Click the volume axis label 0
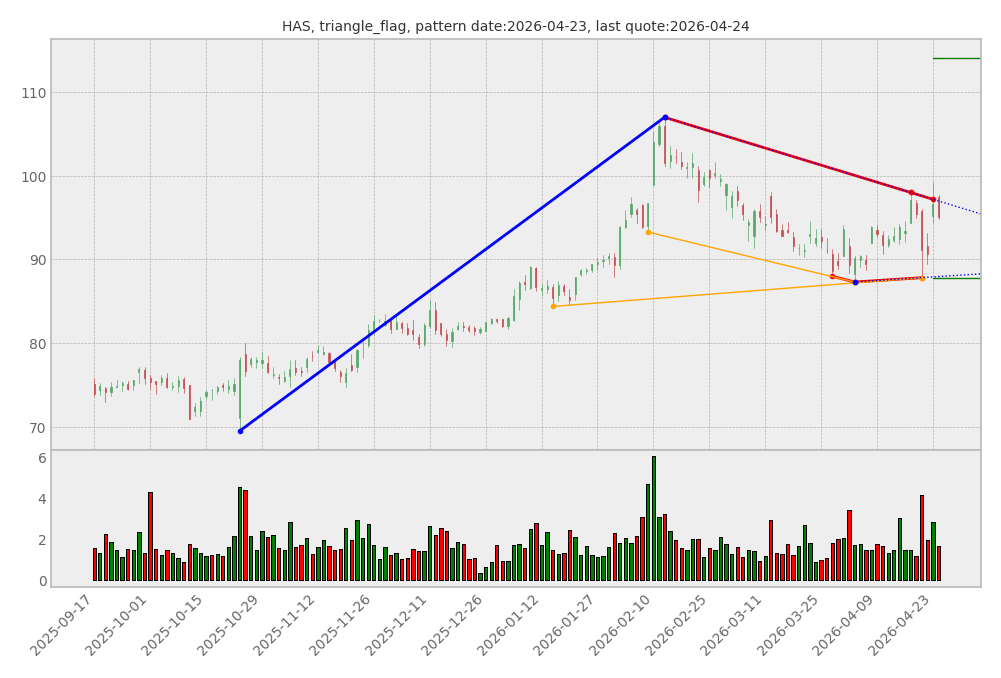This screenshot has height=678, width=1001. [x=42, y=581]
